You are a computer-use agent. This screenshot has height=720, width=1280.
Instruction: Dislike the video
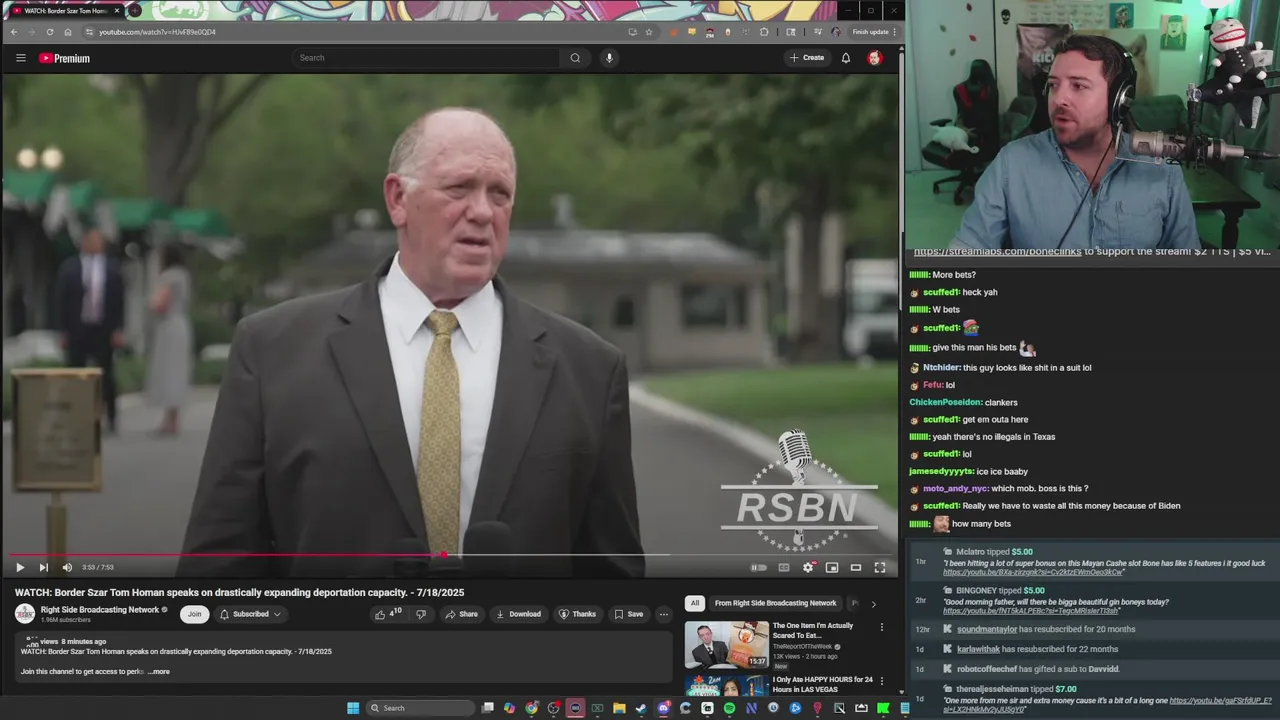click(421, 614)
